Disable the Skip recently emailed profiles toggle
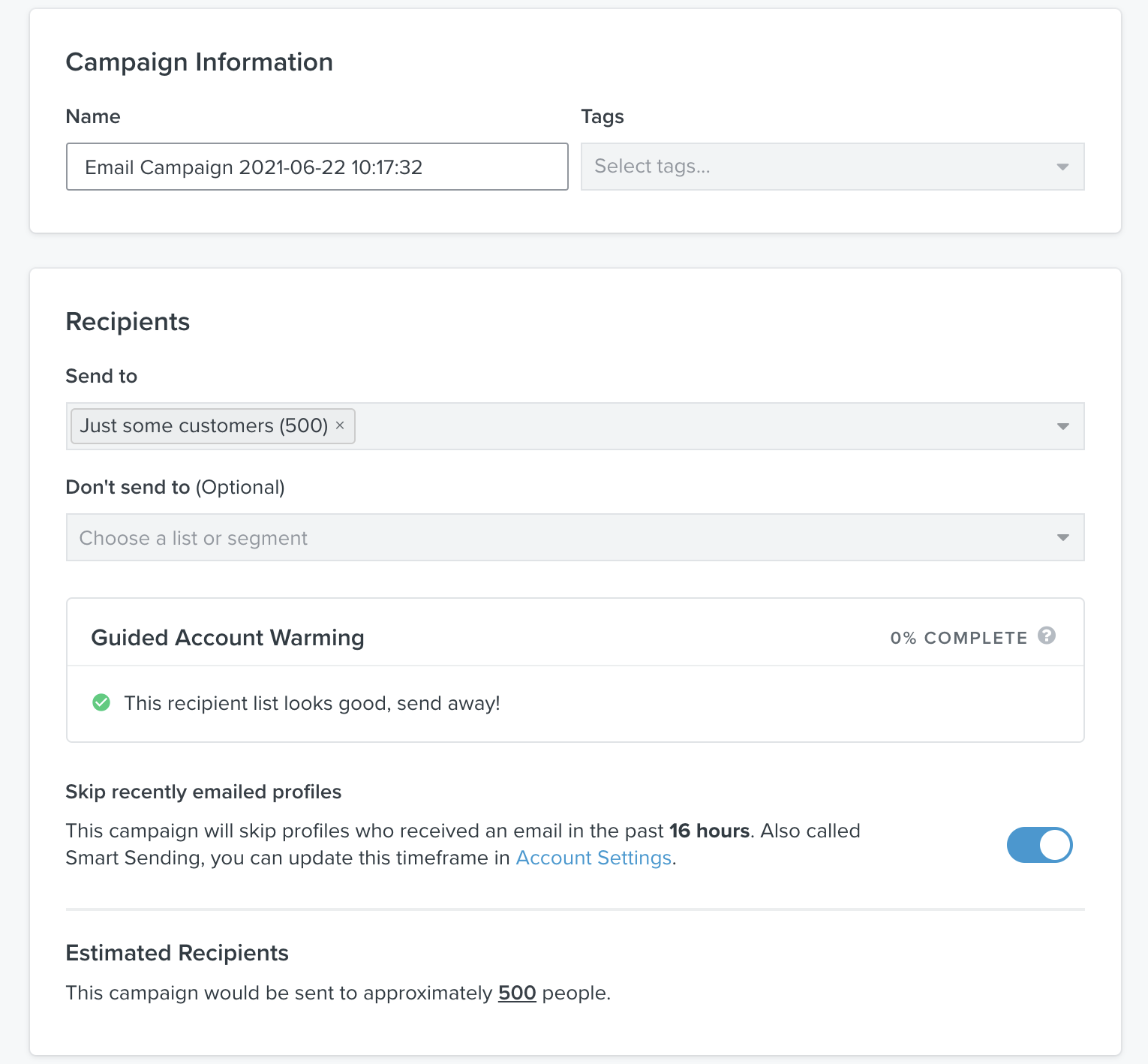1148x1064 pixels. tap(1039, 845)
